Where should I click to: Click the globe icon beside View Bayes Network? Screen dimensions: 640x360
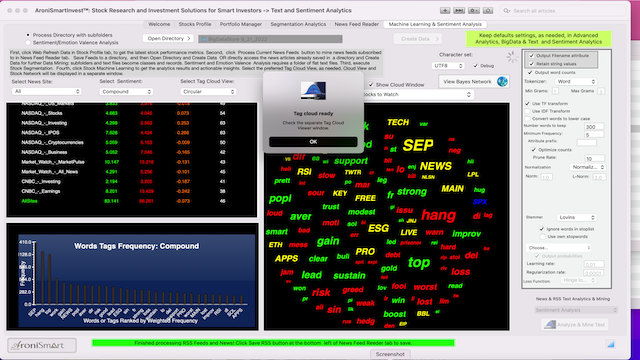click(x=502, y=81)
